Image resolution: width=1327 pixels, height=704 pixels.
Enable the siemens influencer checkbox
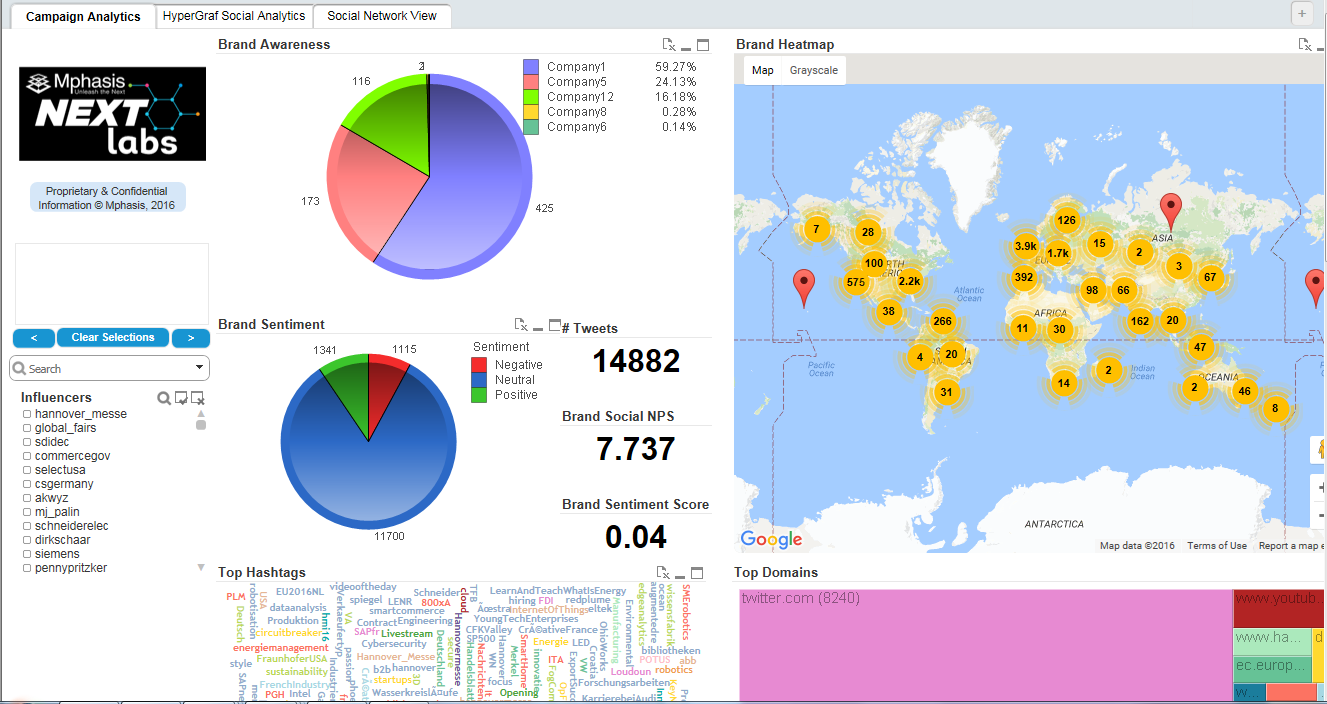[x=27, y=554]
